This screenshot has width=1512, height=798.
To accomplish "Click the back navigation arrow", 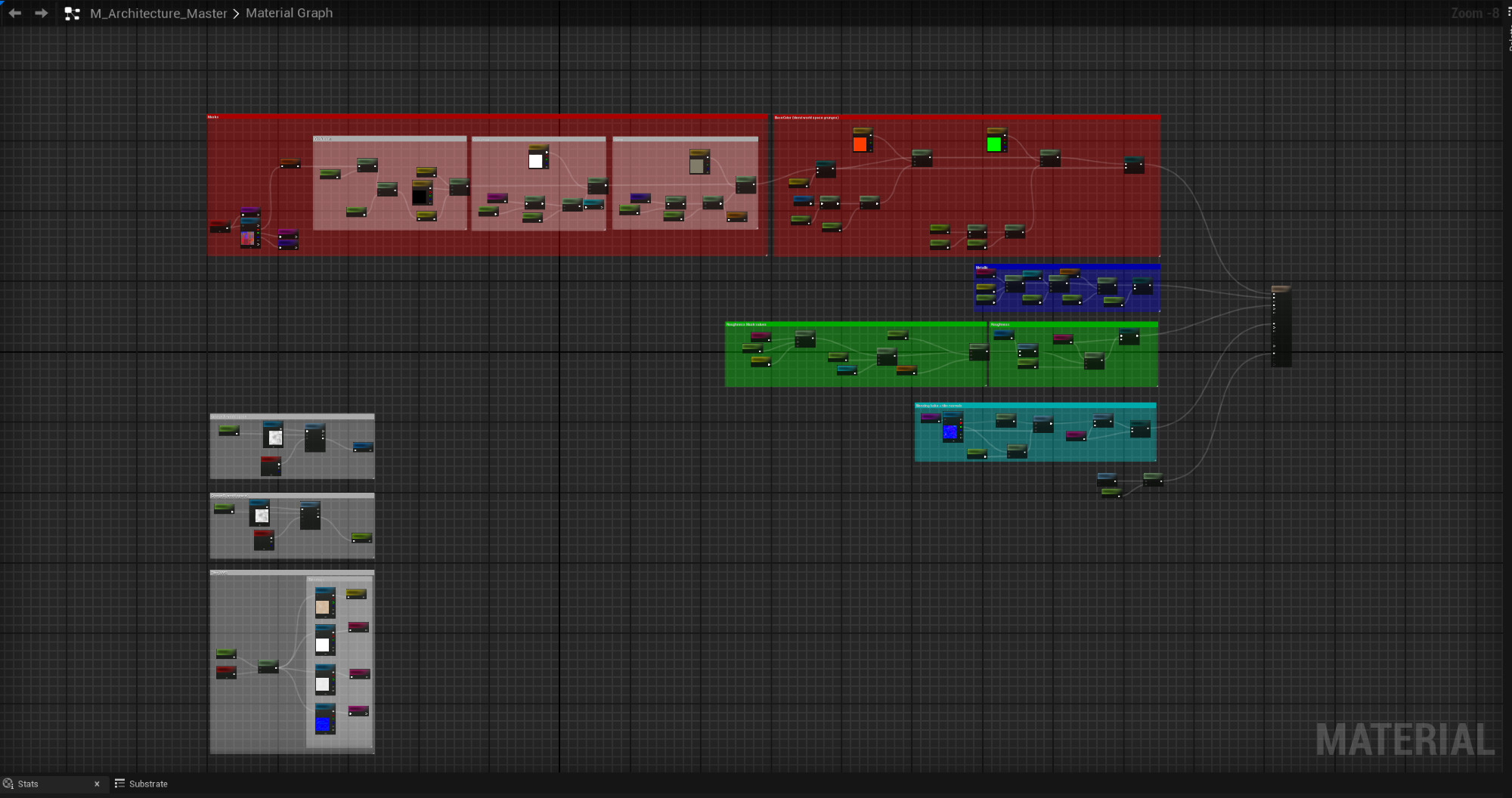I will [14, 14].
